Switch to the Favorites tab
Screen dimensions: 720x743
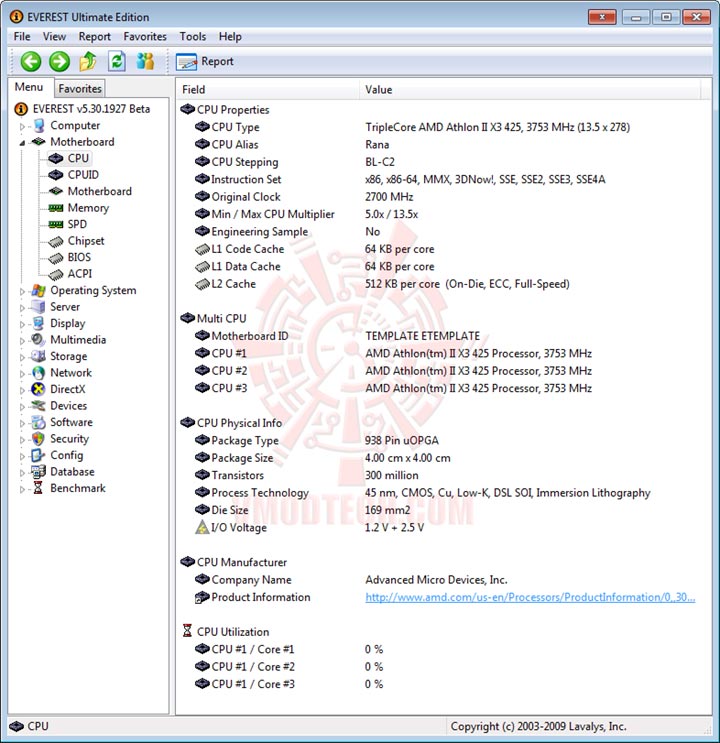coord(80,89)
